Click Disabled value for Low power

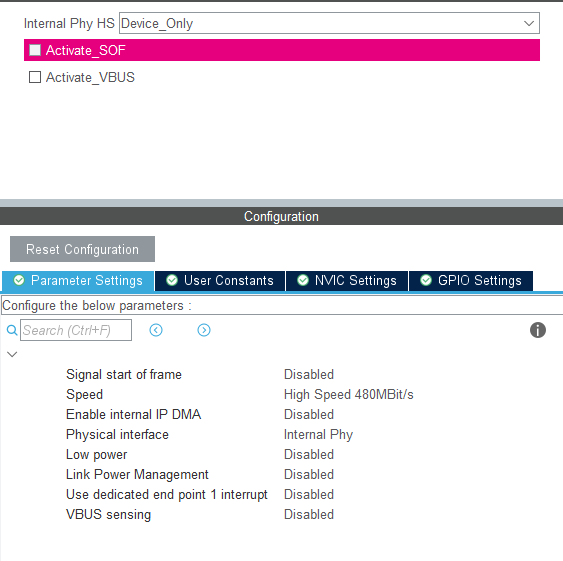pos(309,454)
